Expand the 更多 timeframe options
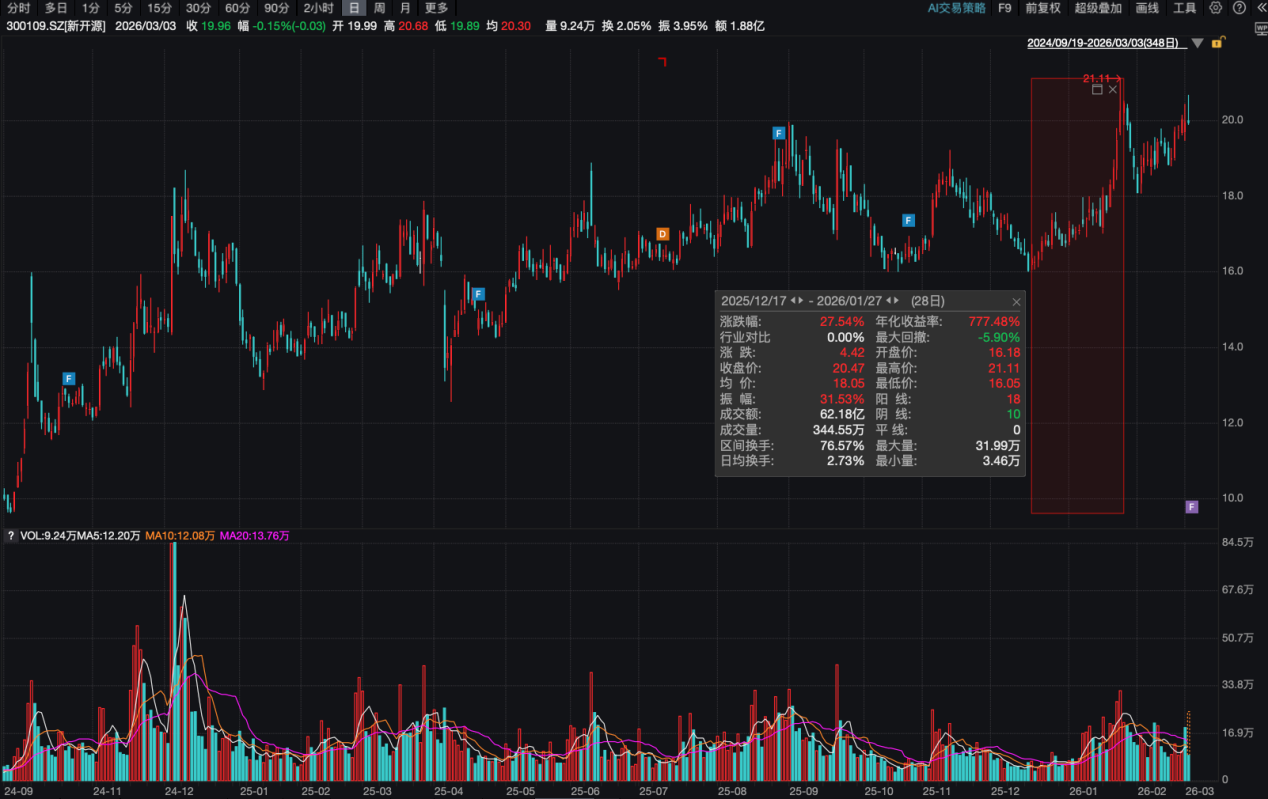This screenshot has width=1268, height=799. 437,8
